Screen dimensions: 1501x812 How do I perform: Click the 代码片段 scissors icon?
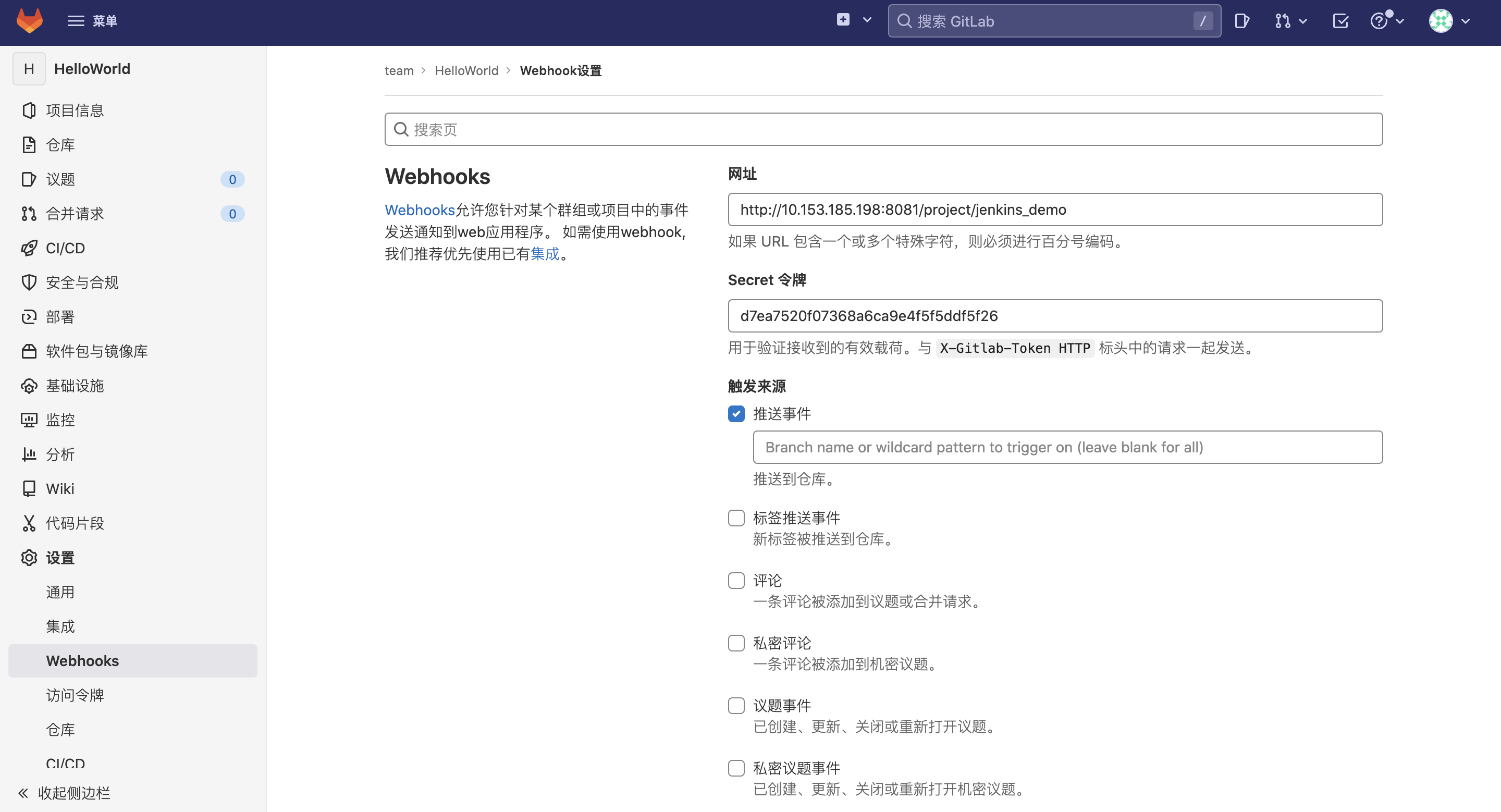29,523
